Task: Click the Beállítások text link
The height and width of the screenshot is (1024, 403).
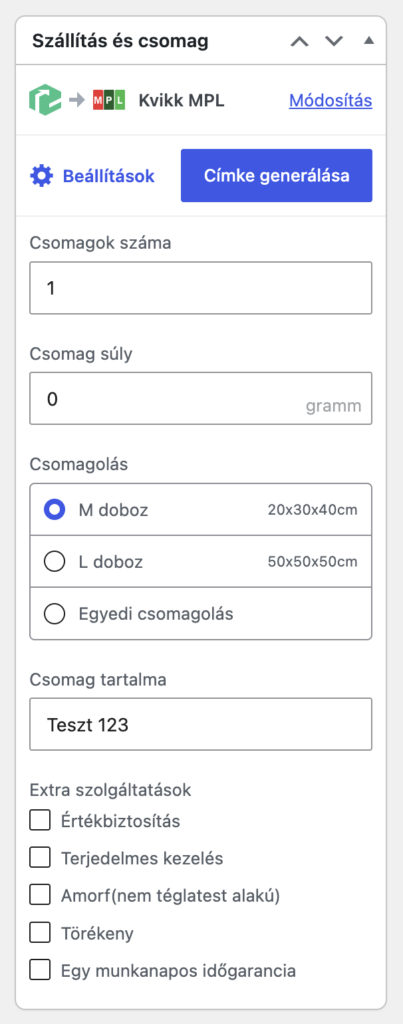Action: coord(108,176)
